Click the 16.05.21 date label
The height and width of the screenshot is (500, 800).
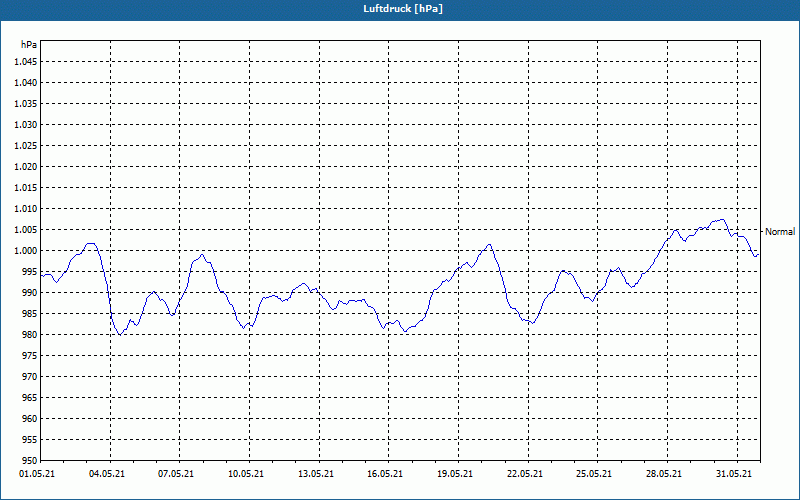(385, 474)
